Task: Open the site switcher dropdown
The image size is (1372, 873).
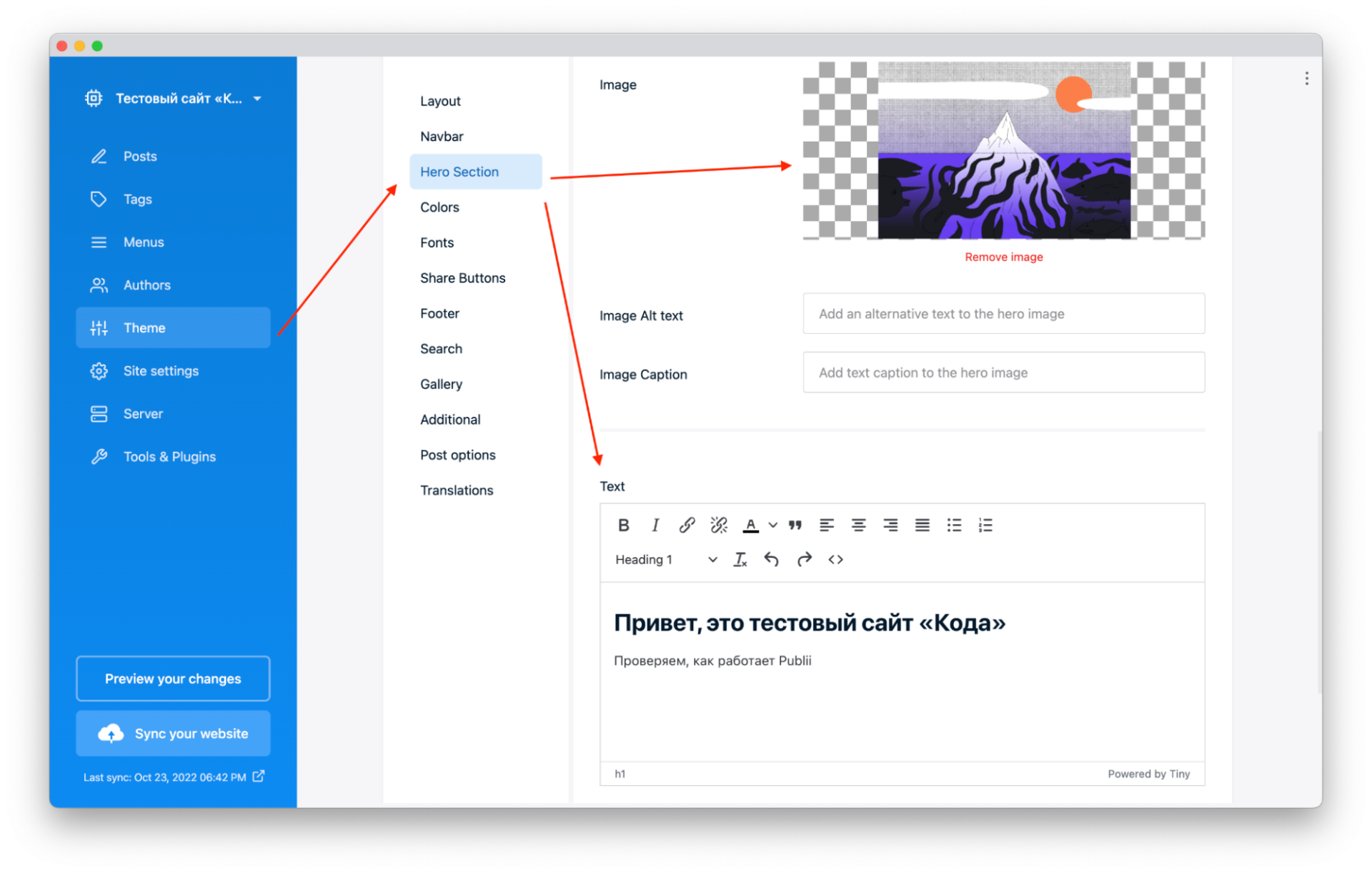Action: [257, 99]
